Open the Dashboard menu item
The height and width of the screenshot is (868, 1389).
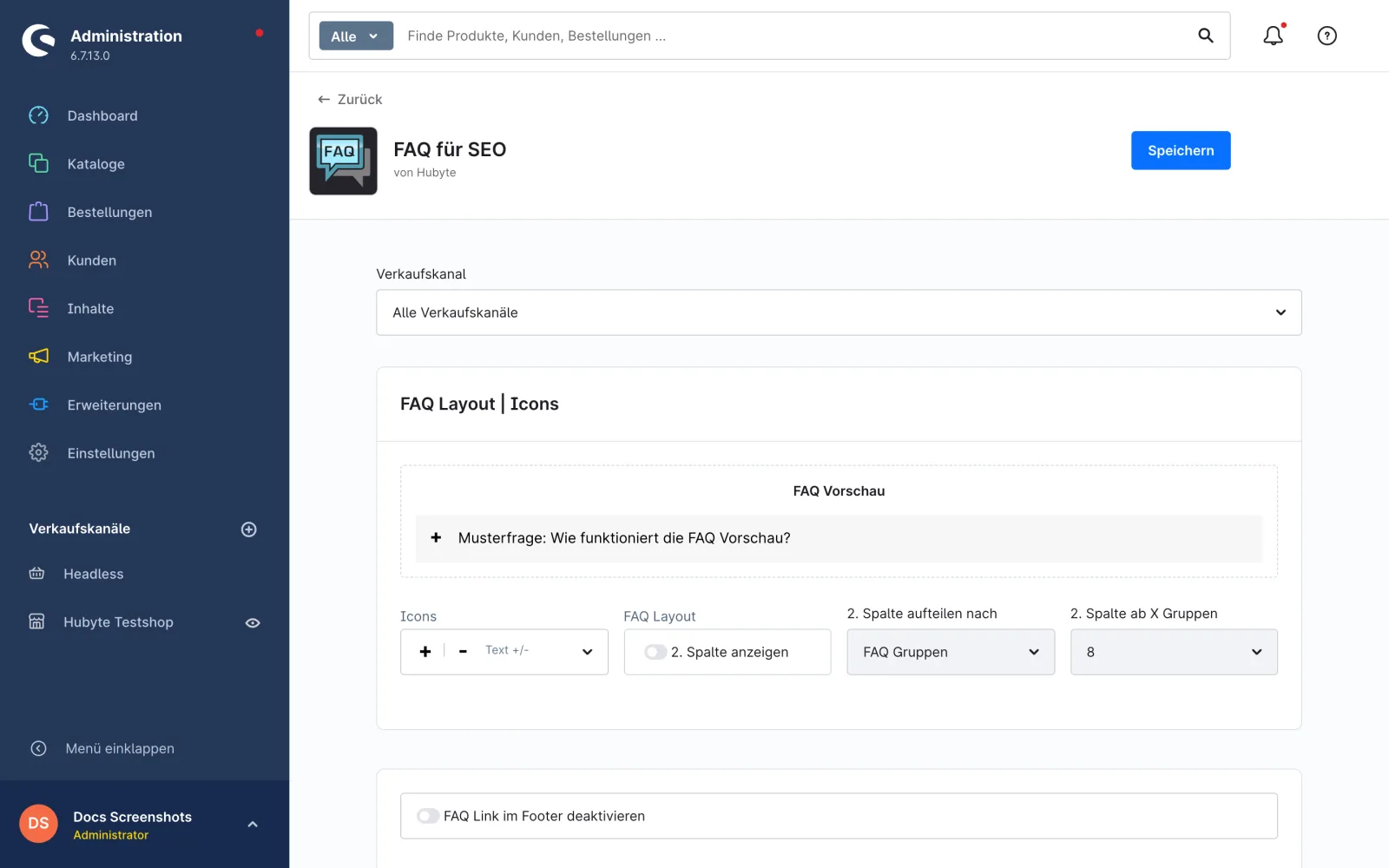click(x=102, y=115)
